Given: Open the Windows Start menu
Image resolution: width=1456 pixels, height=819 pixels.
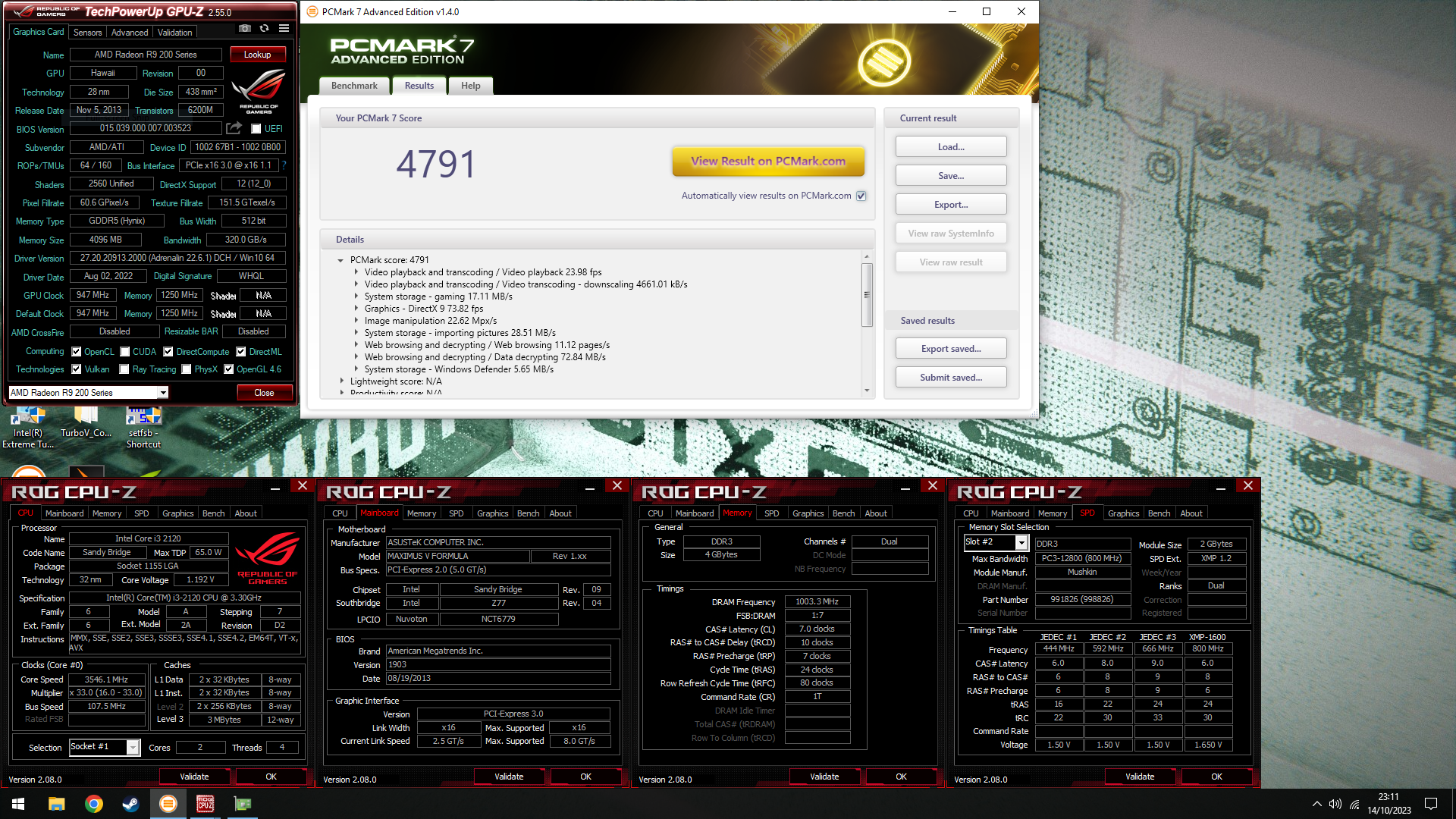Looking at the screenshot, I should [x=18, y=804].
